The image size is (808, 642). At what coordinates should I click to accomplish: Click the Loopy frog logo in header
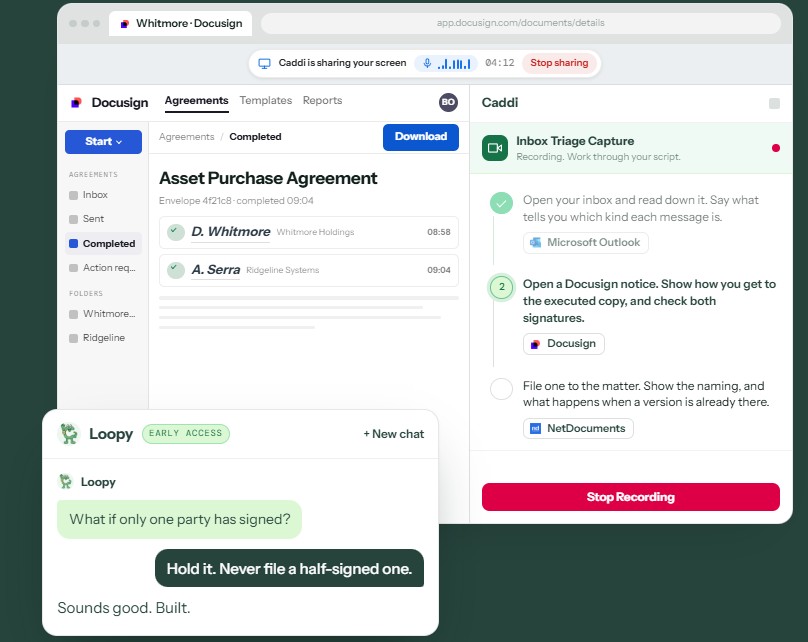tap(69, 434)
